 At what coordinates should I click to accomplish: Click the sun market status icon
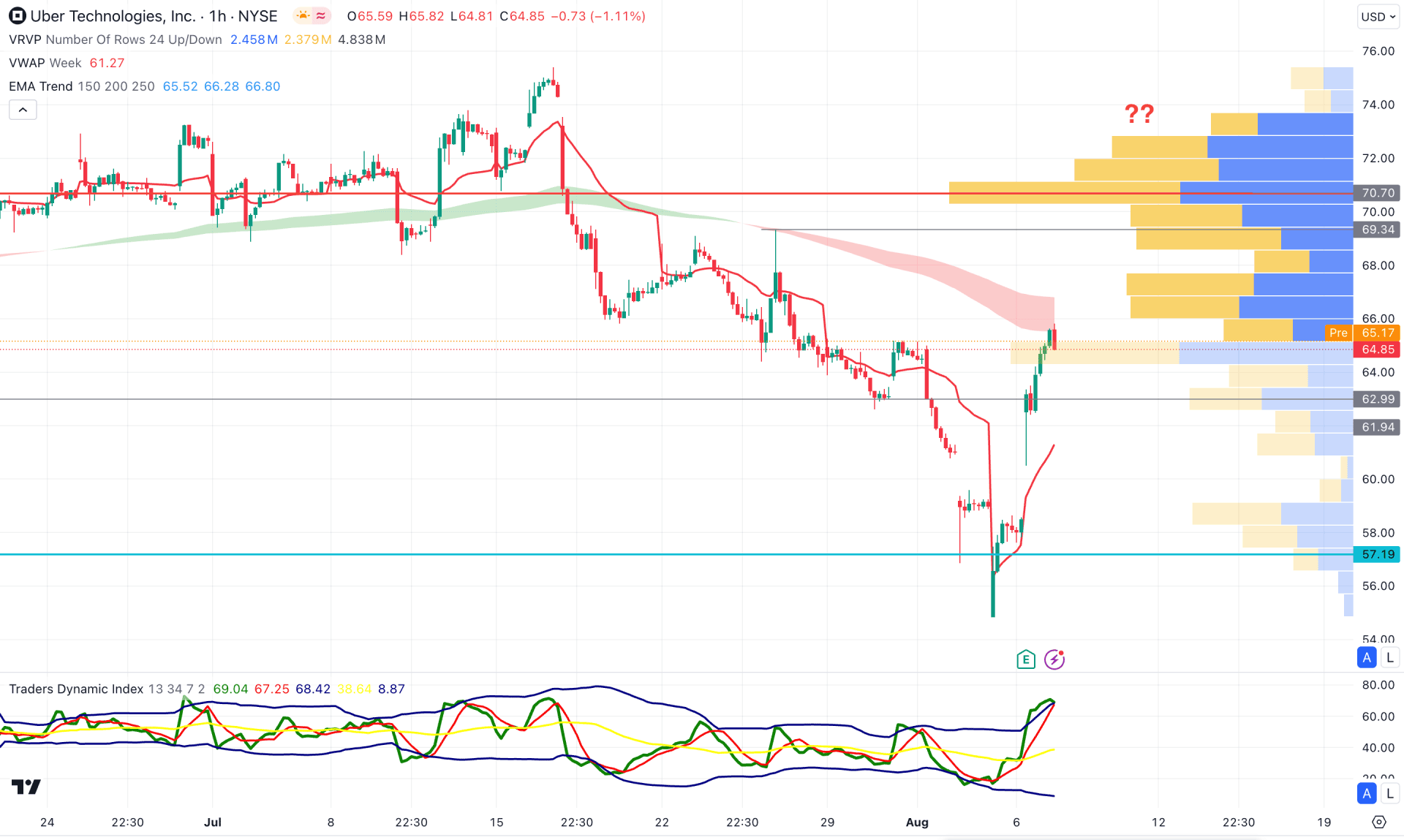(x=303, y=16)
